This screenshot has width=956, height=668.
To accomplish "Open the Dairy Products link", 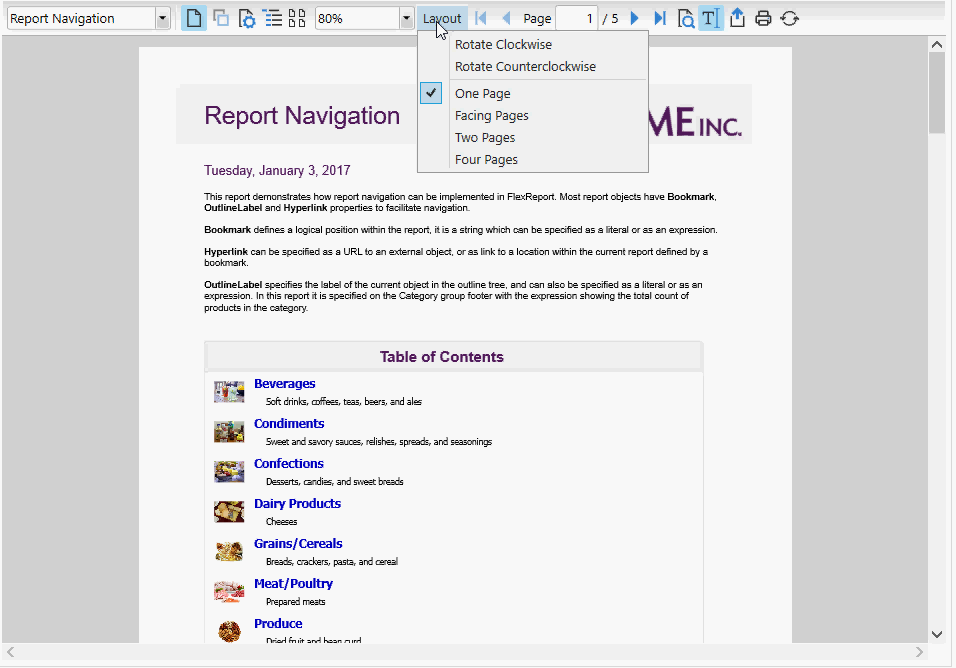I will [x=297, y=503].
